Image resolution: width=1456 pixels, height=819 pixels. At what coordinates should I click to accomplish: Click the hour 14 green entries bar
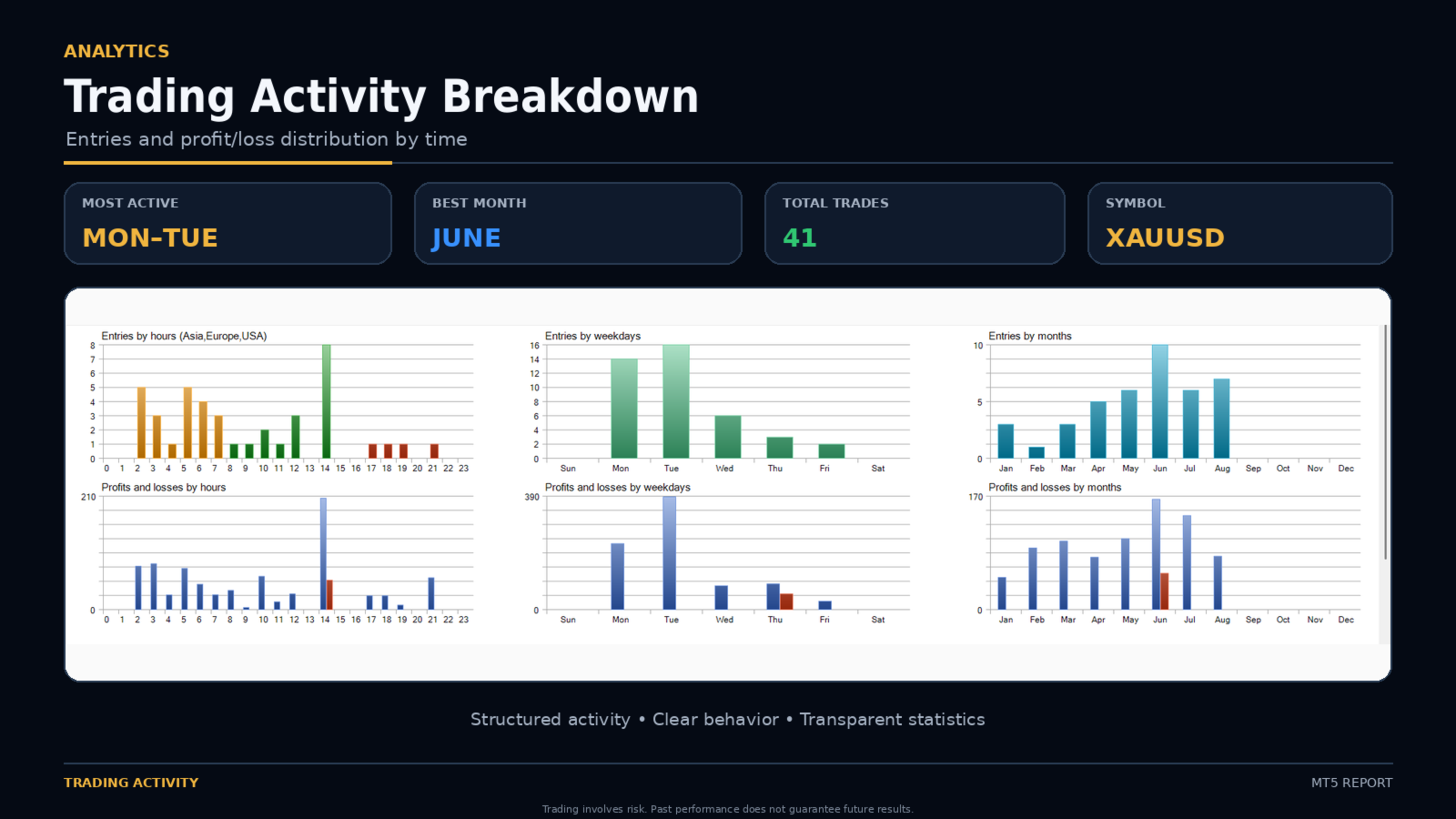coord(326,401)
